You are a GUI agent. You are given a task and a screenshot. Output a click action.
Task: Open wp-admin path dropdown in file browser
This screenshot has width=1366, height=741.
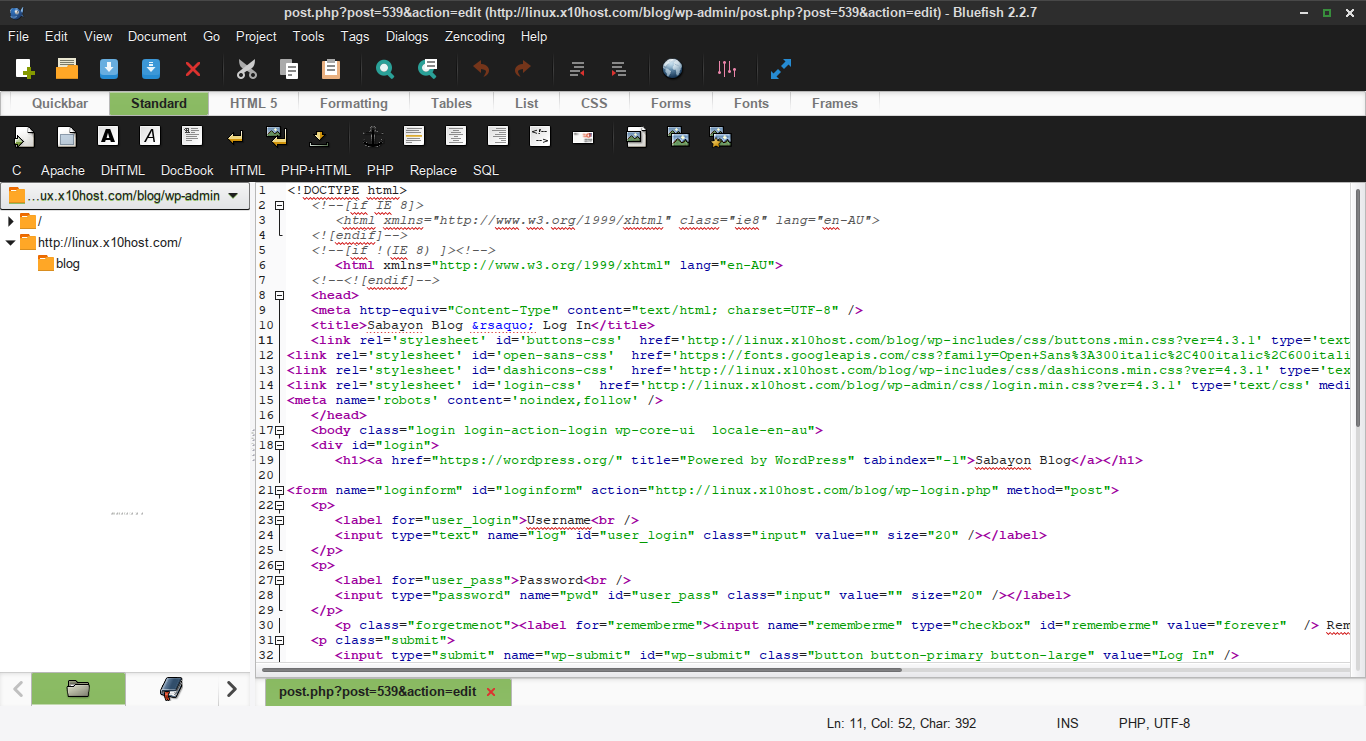[x=125, y=196]
